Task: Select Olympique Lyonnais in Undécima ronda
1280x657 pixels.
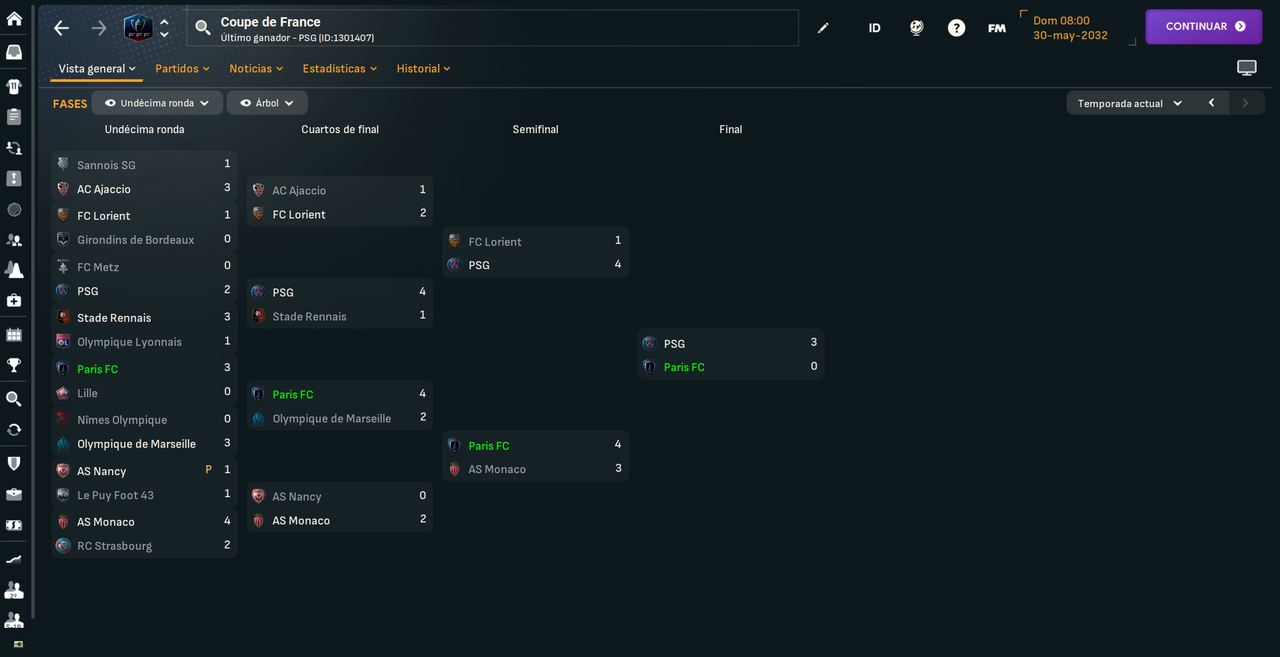Action: [x=129, y=342]
